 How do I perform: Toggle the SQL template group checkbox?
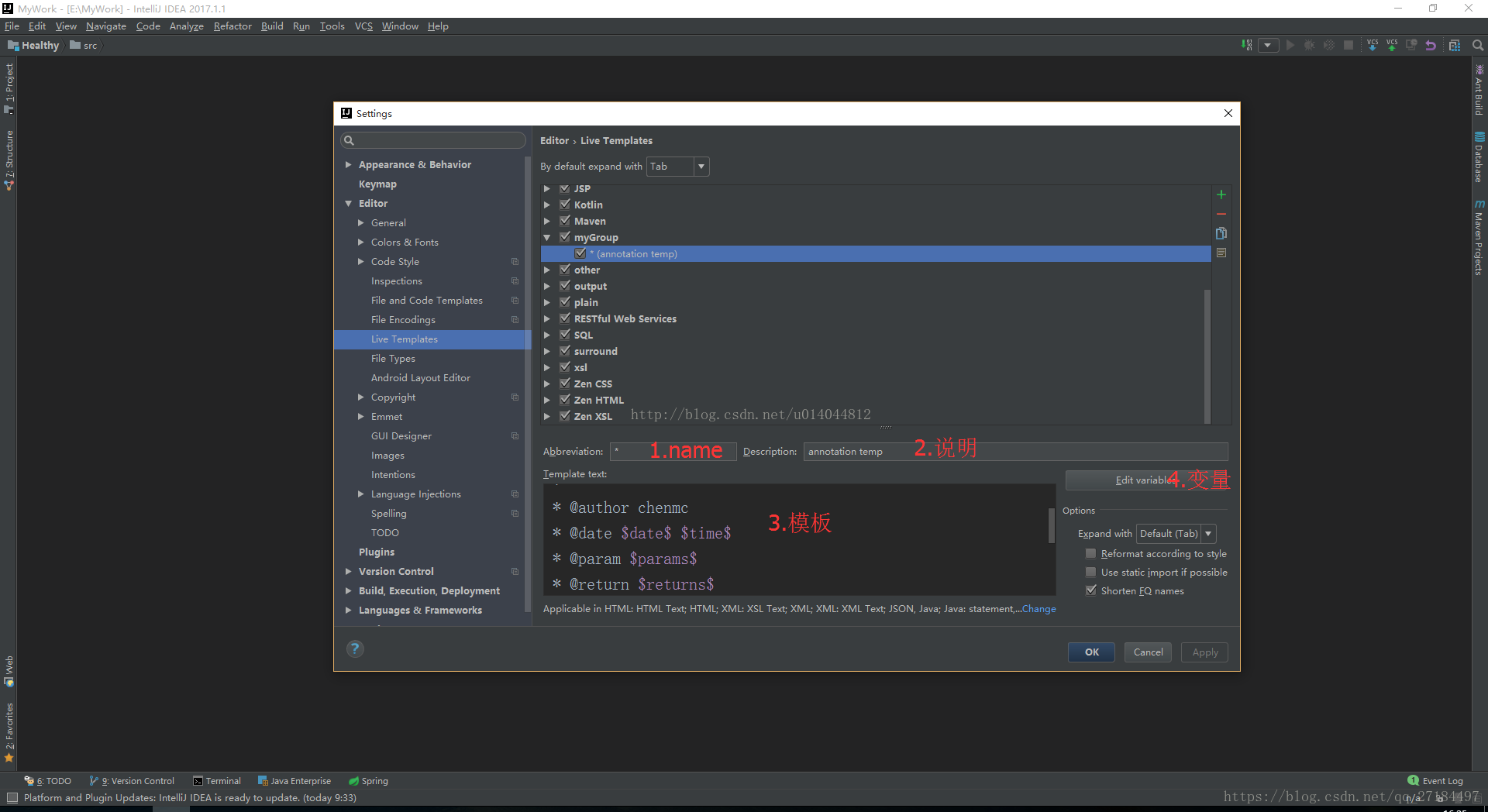click(565, 335)
